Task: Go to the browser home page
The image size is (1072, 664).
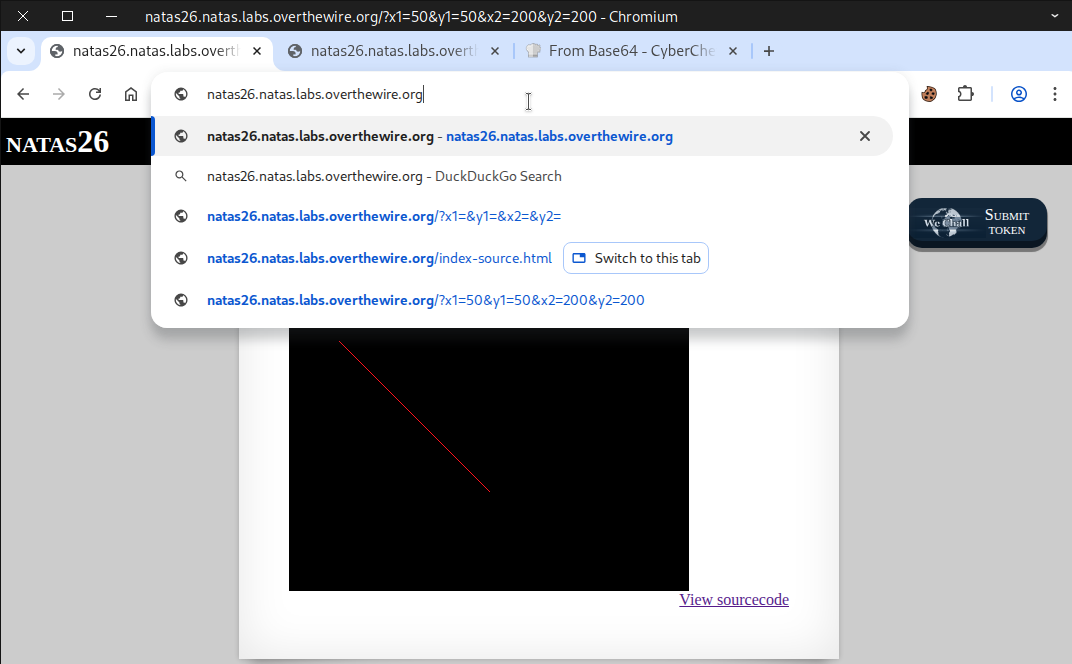Action: [x=131, y=94]
